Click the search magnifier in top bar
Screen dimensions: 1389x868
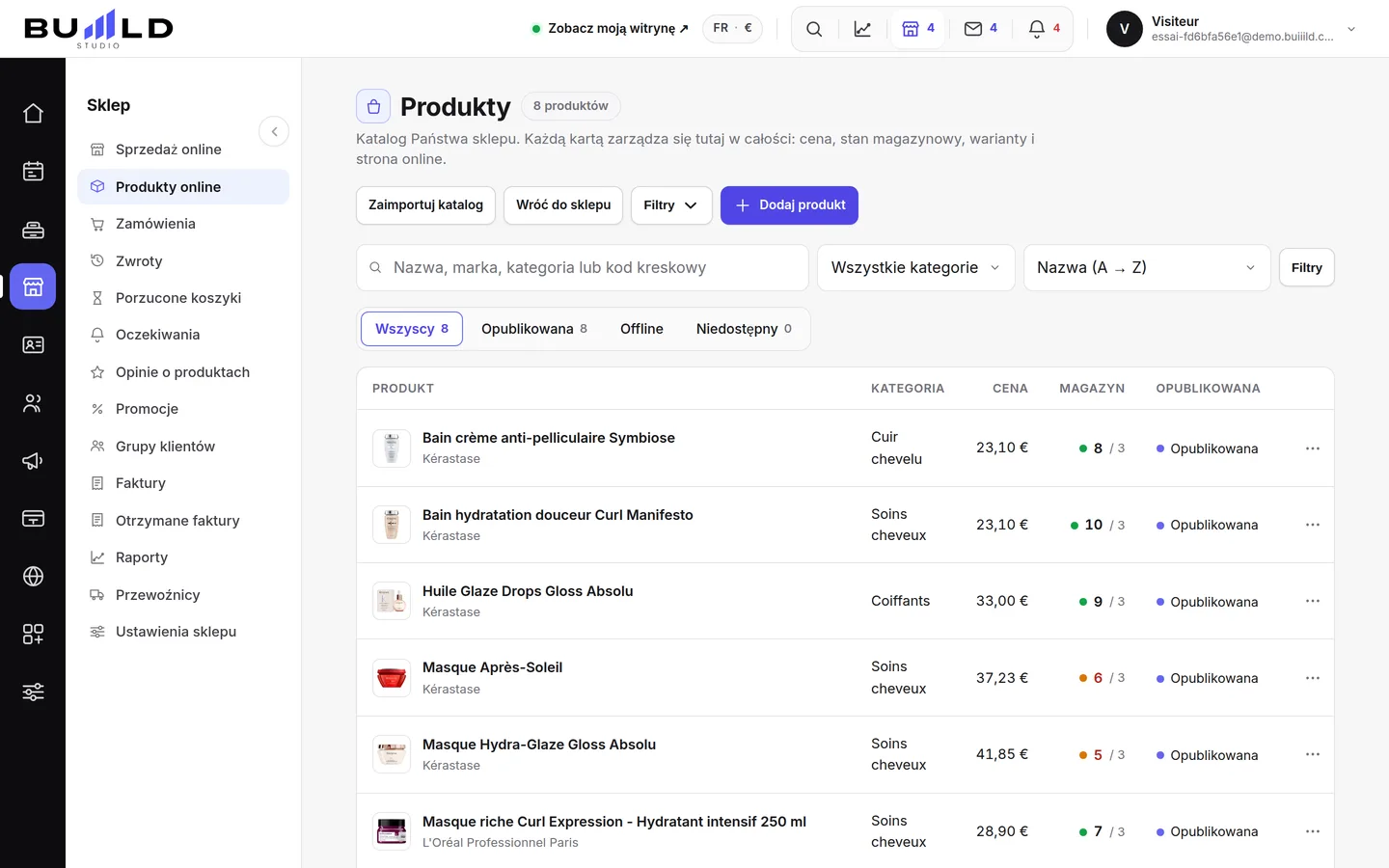click(x=814, y=29)
